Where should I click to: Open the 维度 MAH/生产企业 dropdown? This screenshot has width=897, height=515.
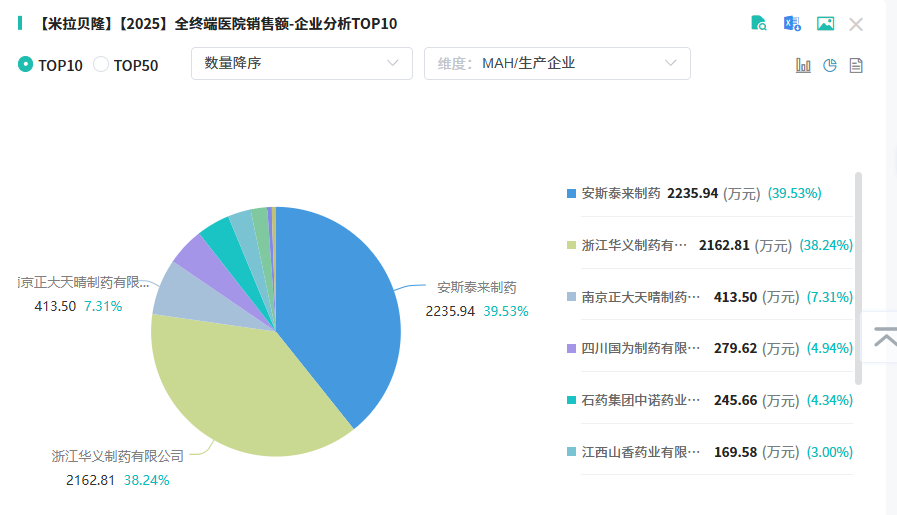coord(557,63)
